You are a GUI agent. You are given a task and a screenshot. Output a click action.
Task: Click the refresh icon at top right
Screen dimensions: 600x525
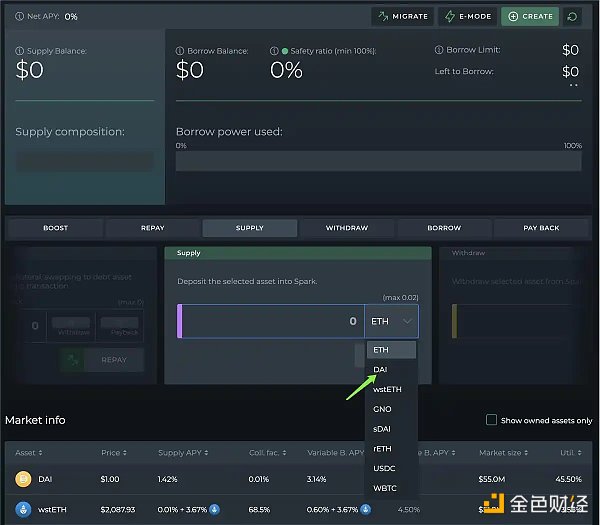(572, 16)
